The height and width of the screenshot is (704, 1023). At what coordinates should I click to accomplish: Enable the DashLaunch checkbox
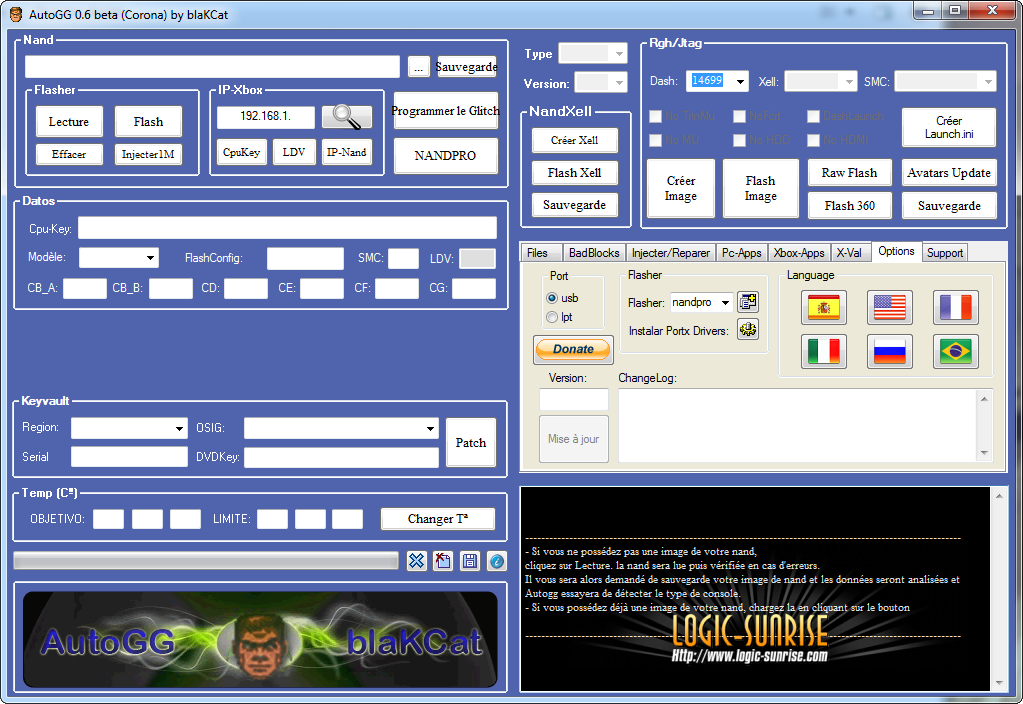(814, 117)
